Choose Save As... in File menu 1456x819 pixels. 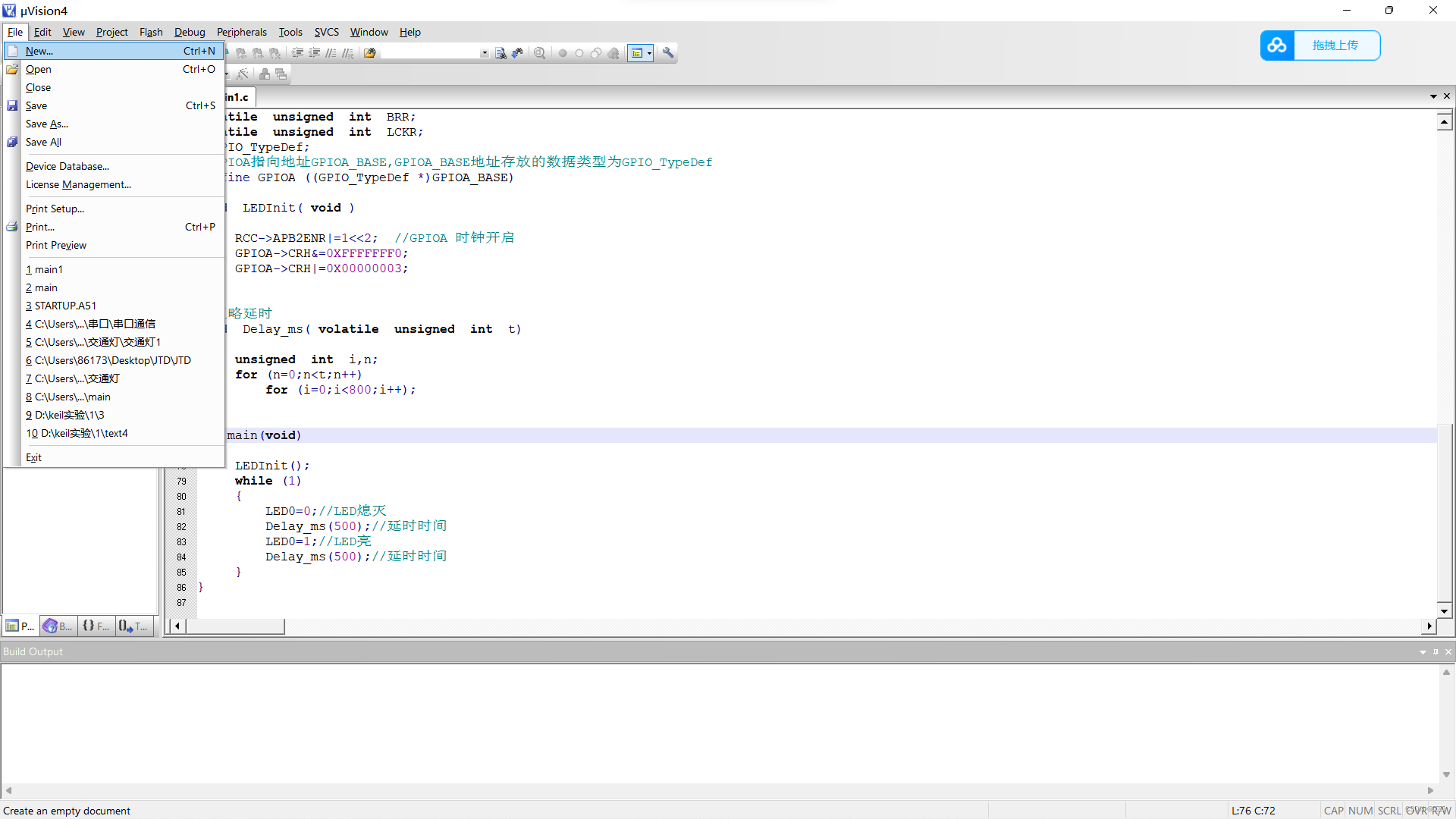point(46,124)
